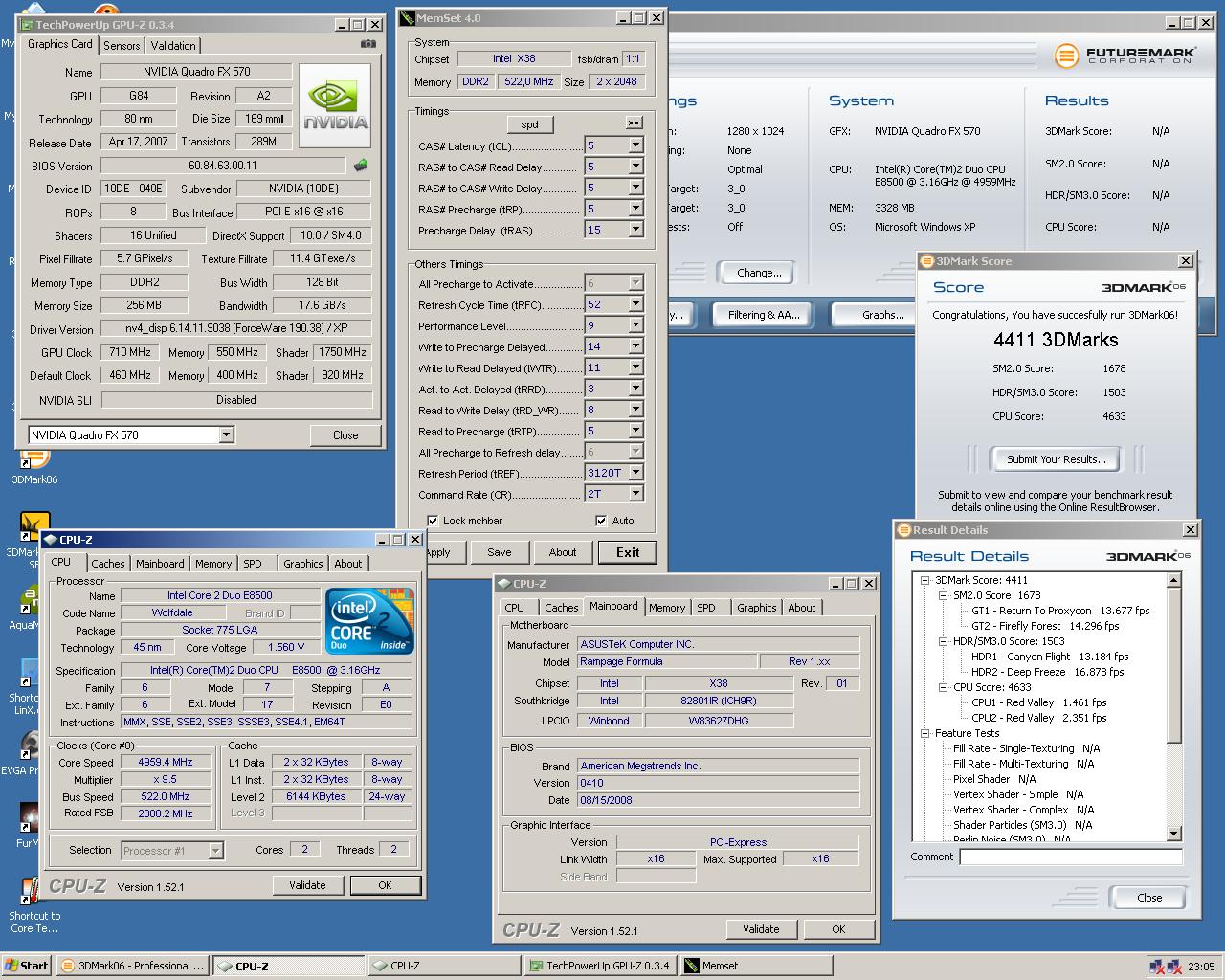Click the Start button on the taskbar
This screenshot has height=980, width=1225.
tap(26, 966)
